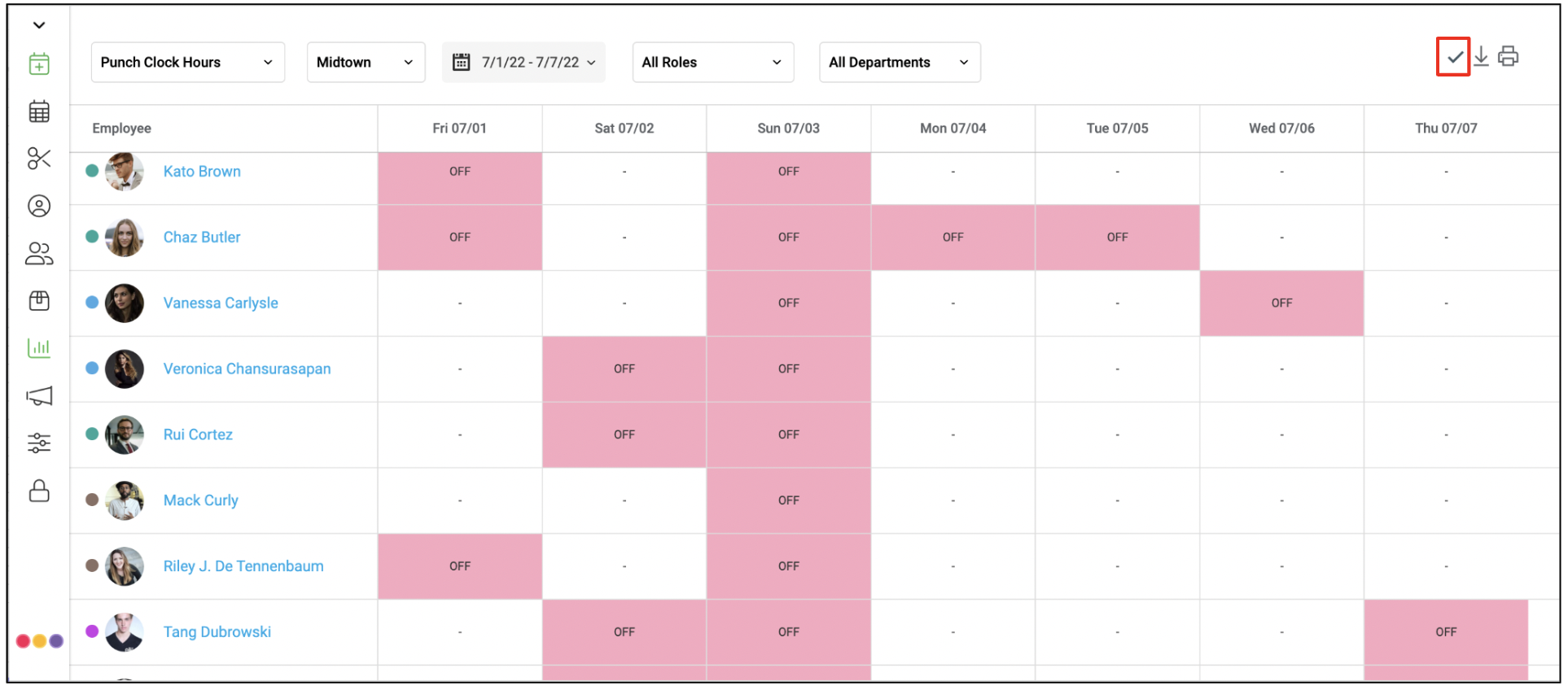This screenshot has width=1568, height=690.
Task: Click Tang Dubrowski's purple status dot
Action: tap(92, 631)
